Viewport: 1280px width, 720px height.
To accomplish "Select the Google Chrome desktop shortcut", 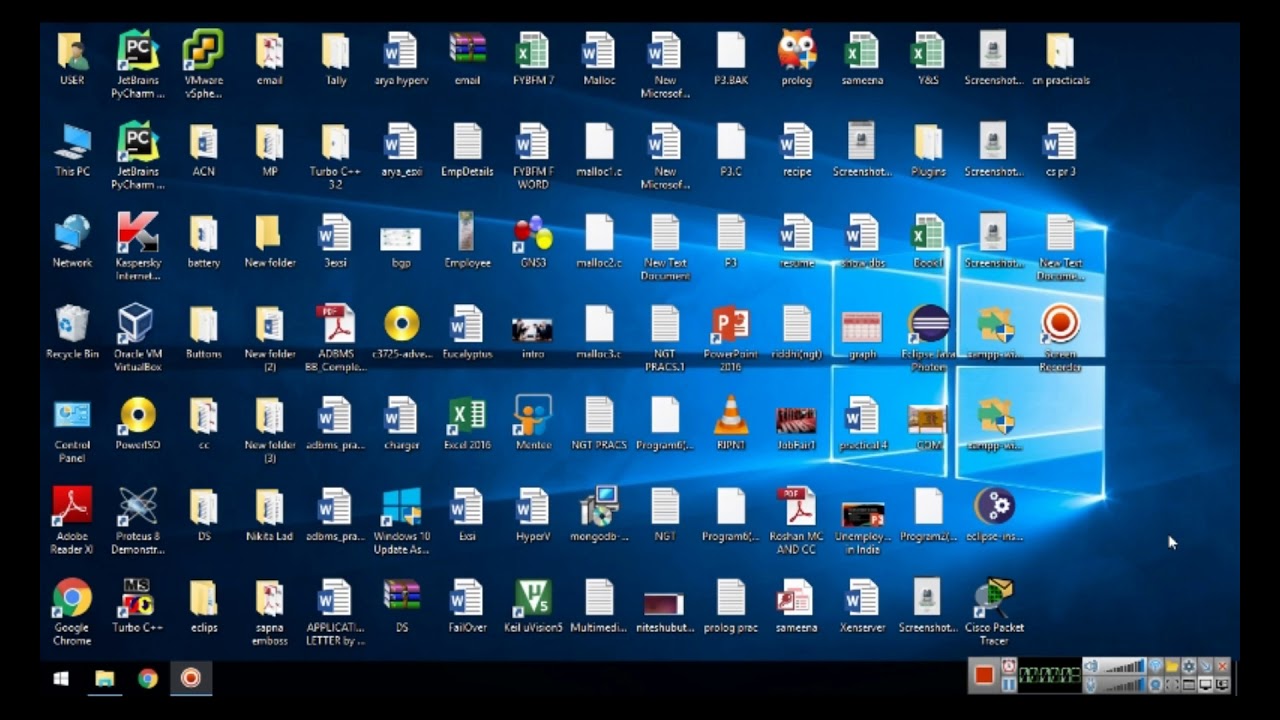I will [x=72, y=610].
